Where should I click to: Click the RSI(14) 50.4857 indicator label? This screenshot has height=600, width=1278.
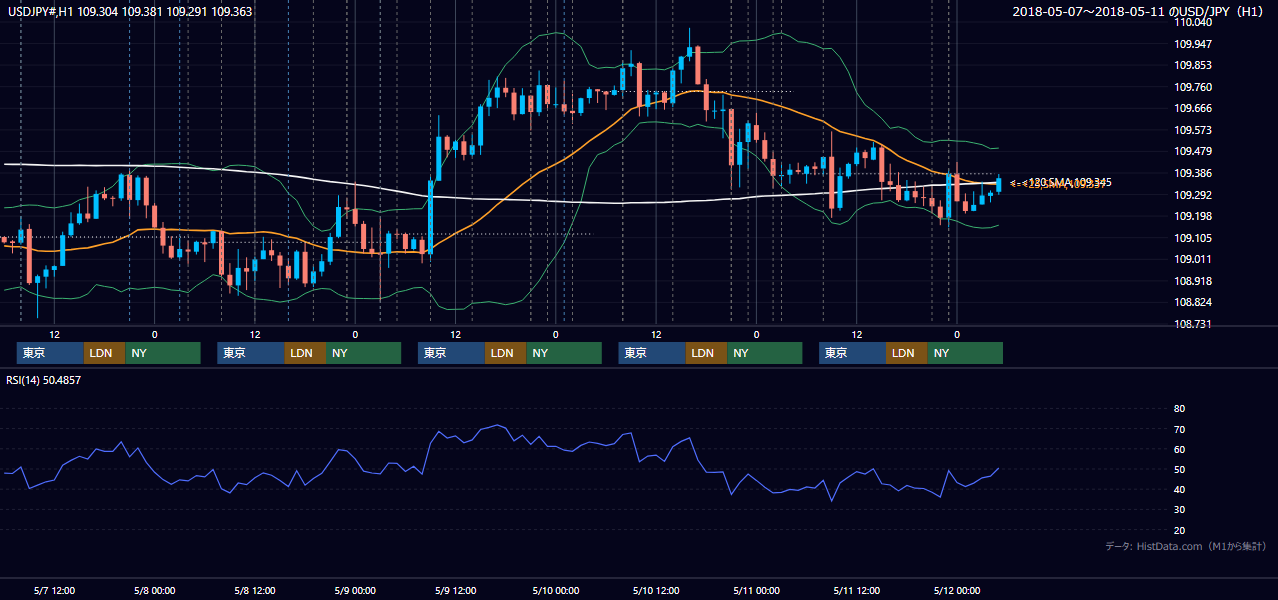tap(43, 380)
